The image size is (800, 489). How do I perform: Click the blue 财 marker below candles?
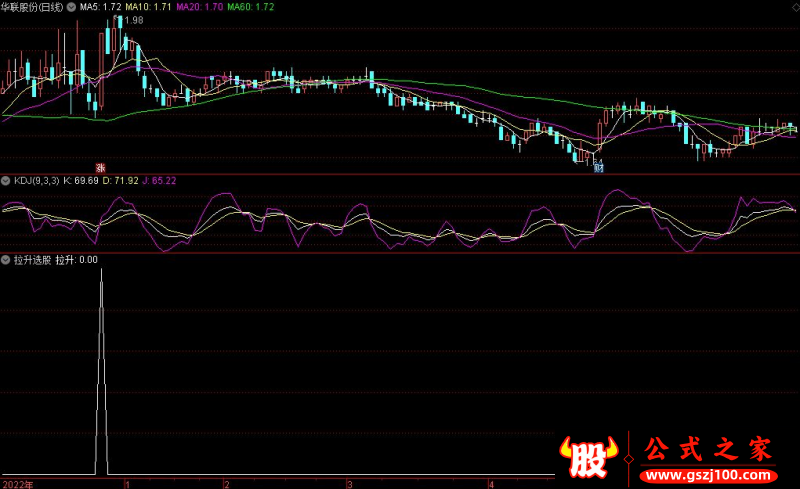(x=598, y=167)
